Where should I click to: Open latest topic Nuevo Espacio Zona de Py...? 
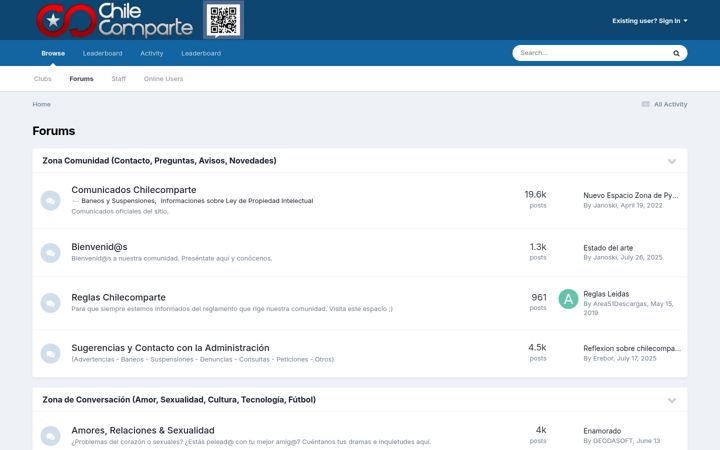[x=630, y=195]
